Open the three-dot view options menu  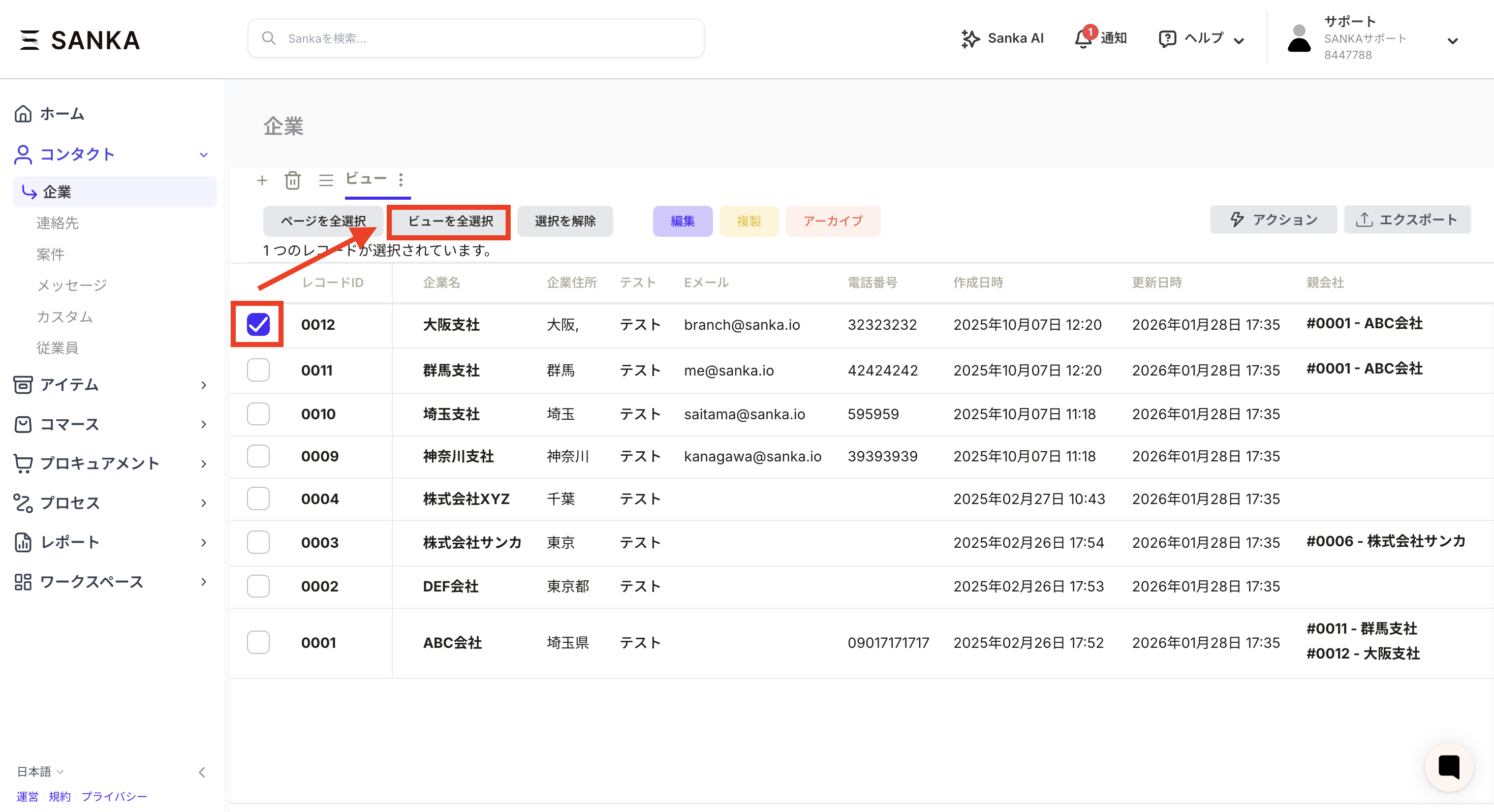tap(401, 180)
